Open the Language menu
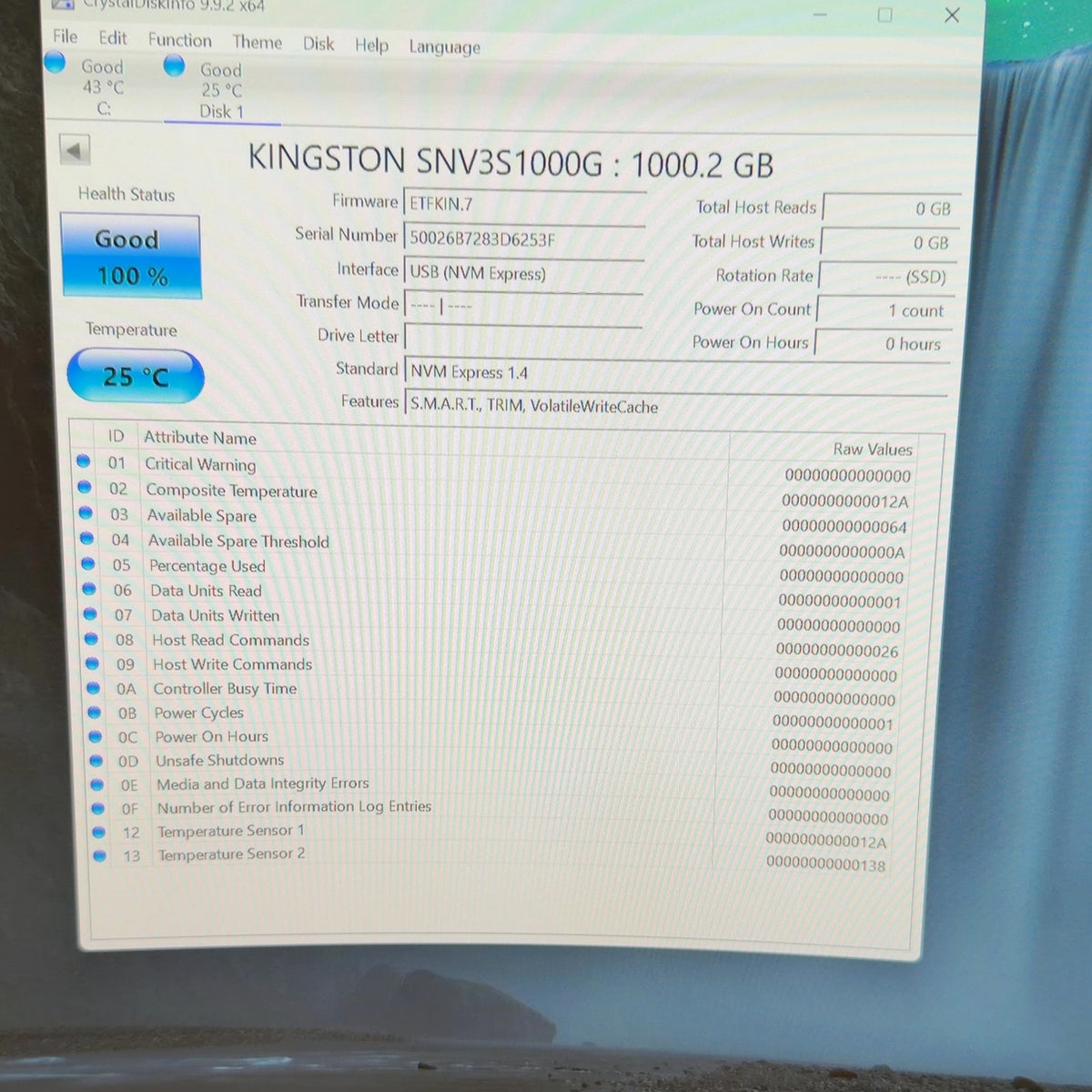This screenshot has width=1092, height=1092. click(x=444, y=47)
